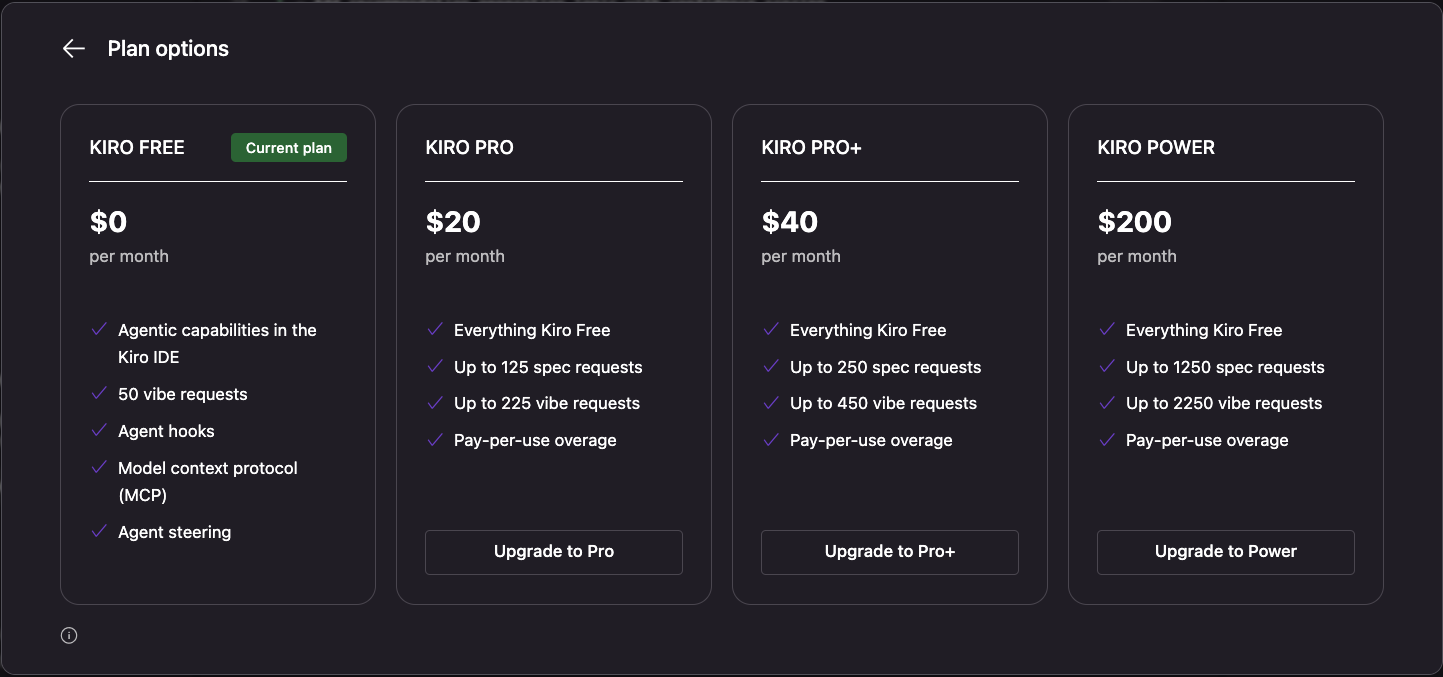
Task: Click the checkmark beside Up to 125 spec requests
Action: [436, 366]
